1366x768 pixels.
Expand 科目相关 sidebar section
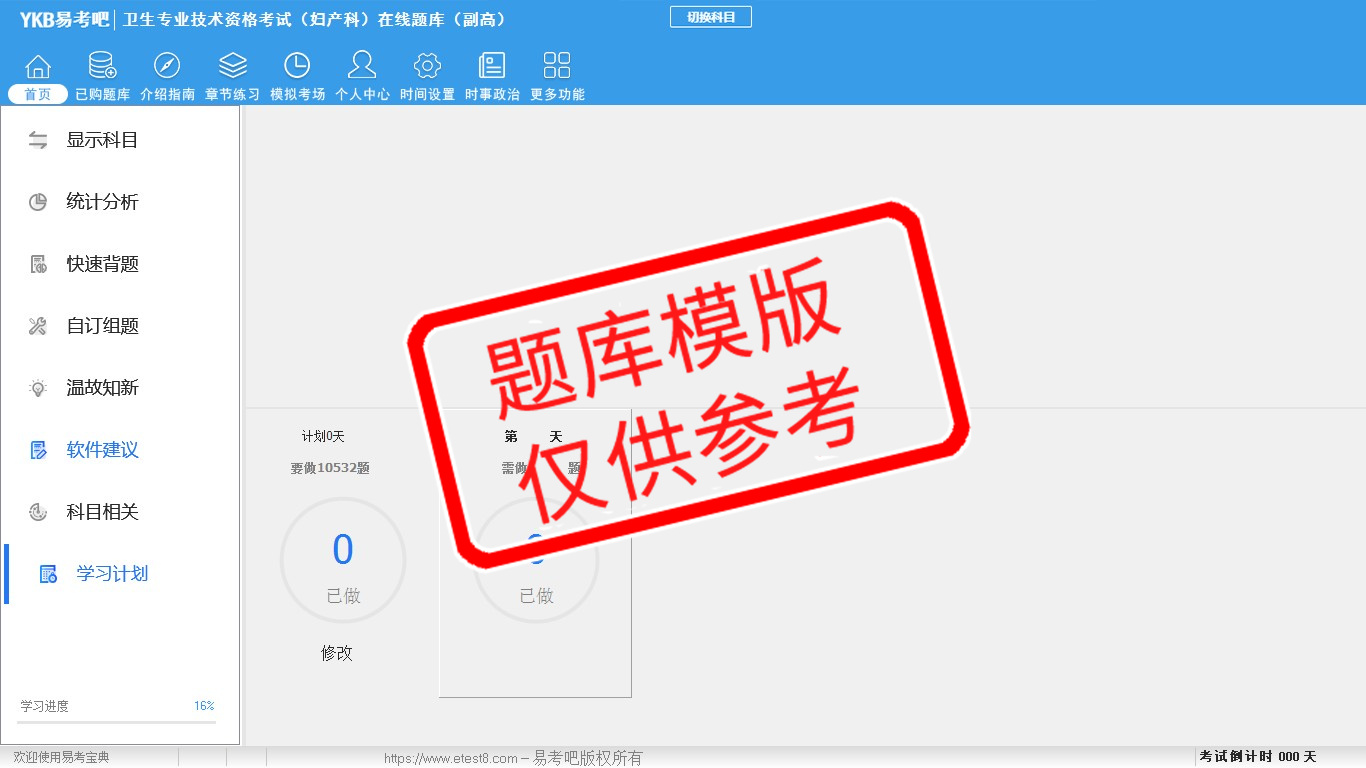tap(101, 512)
